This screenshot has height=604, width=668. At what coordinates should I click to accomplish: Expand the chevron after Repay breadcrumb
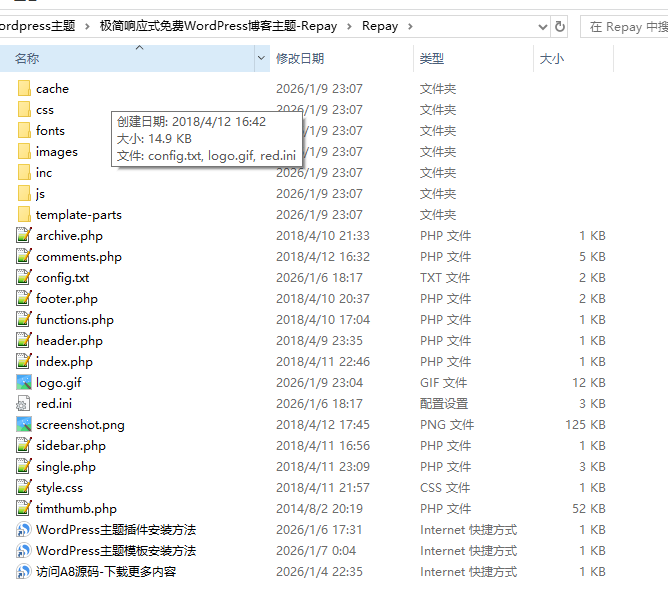[410, 26]
